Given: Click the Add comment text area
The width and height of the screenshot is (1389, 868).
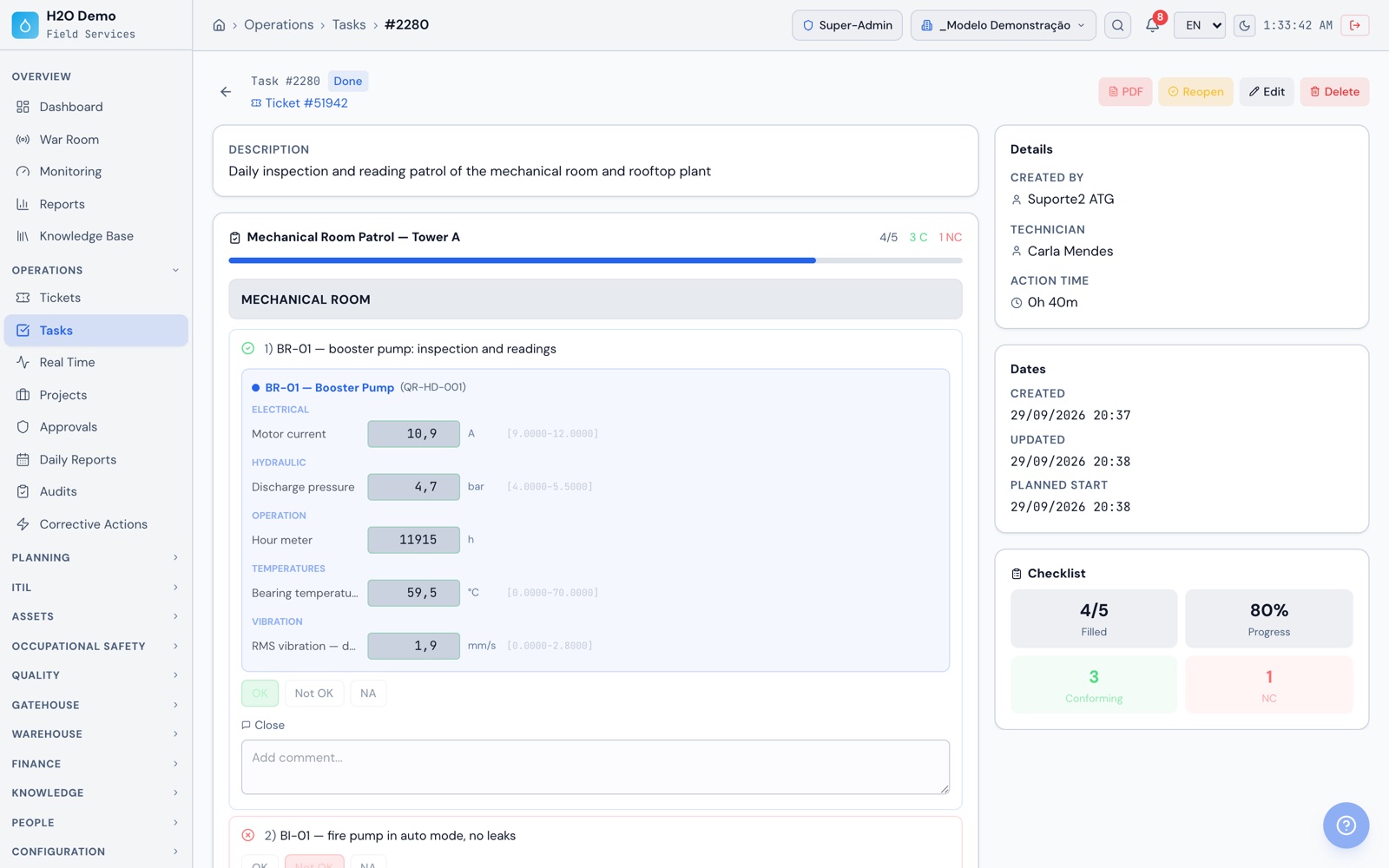Looking at the screenshot, I should click(596, 767).
